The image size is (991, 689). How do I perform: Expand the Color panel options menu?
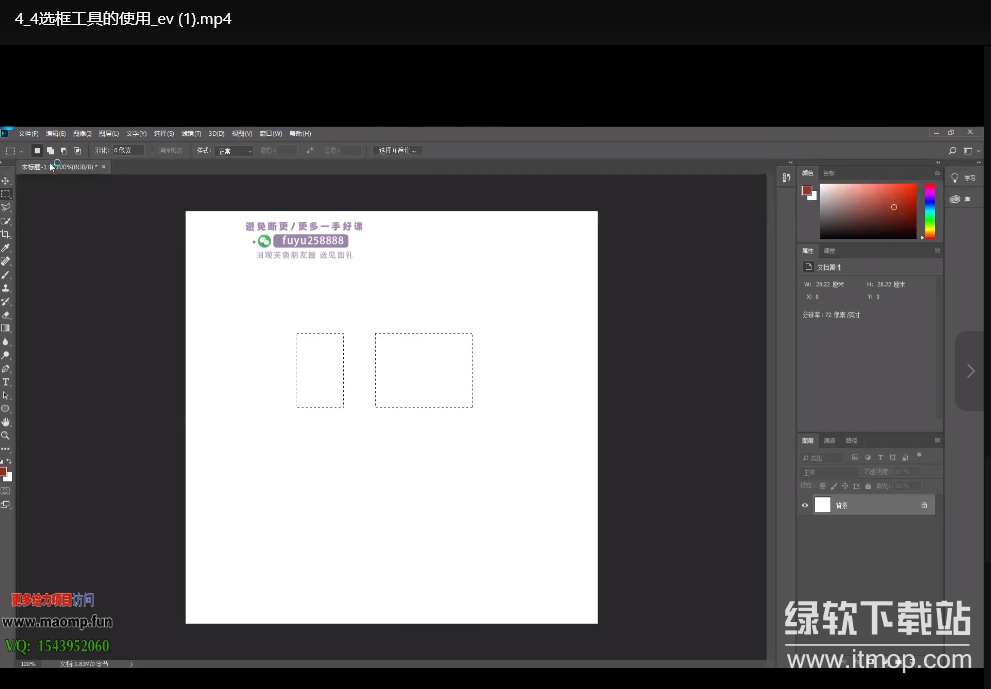coord(937,173)
